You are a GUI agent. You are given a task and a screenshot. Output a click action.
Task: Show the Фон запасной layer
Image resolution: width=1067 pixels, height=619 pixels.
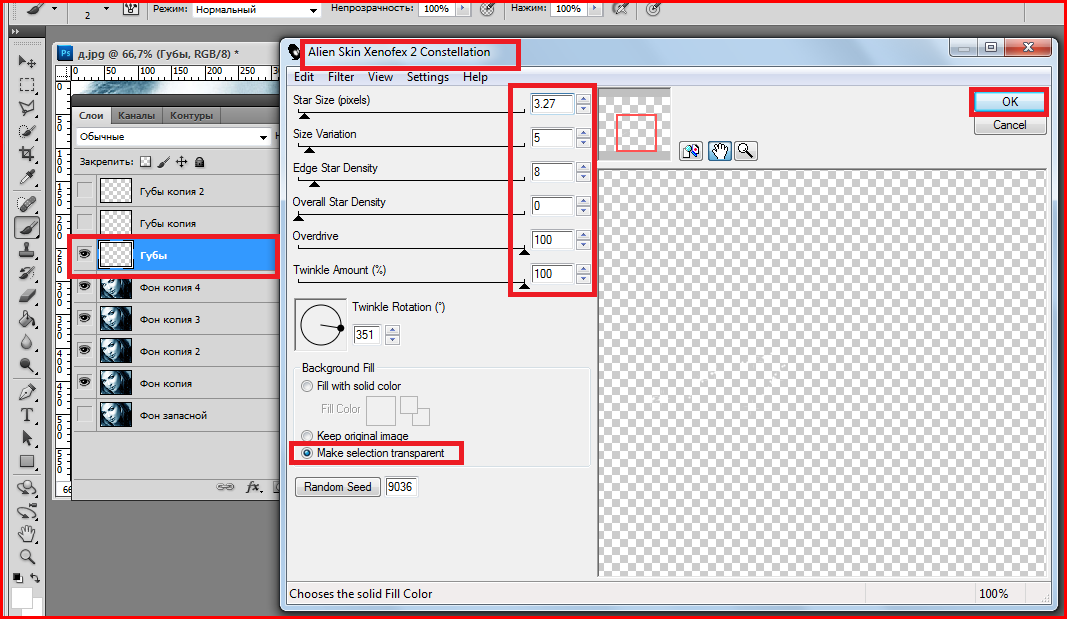pyautogui.click(x=84, y=414)
